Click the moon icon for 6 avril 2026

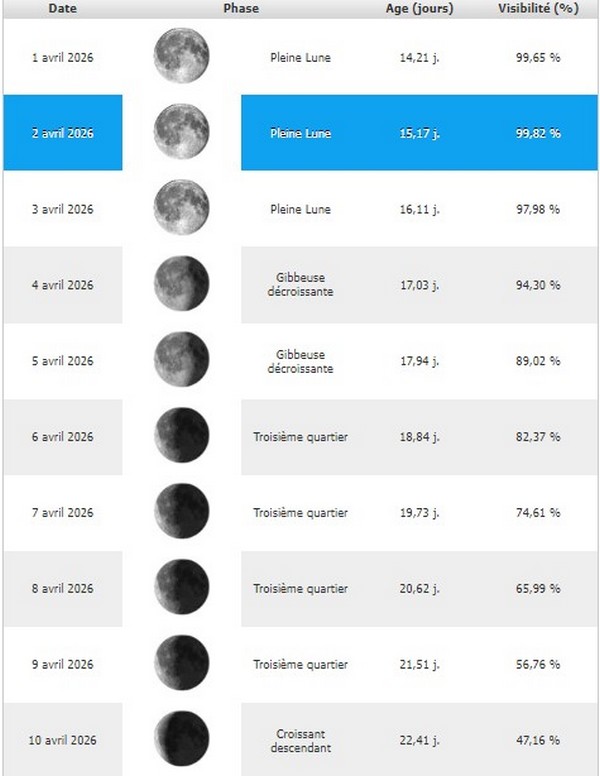[181, 436]
